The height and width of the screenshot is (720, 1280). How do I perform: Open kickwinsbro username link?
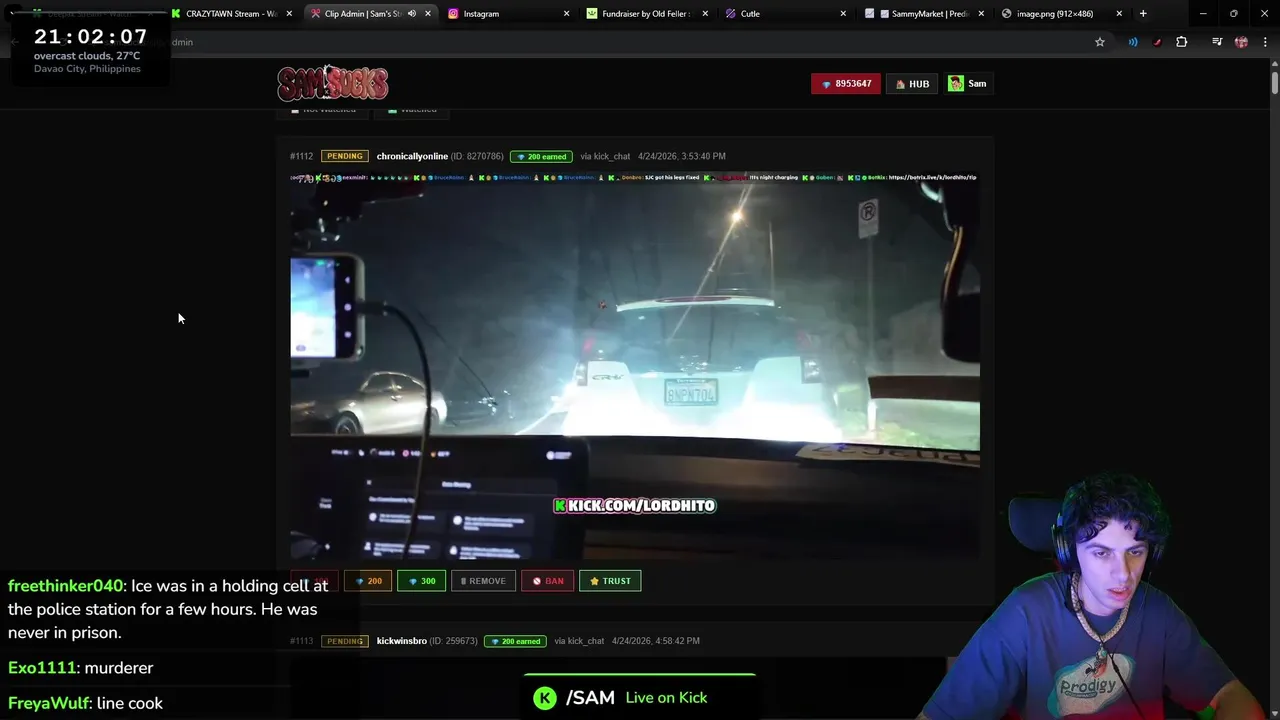402,641
